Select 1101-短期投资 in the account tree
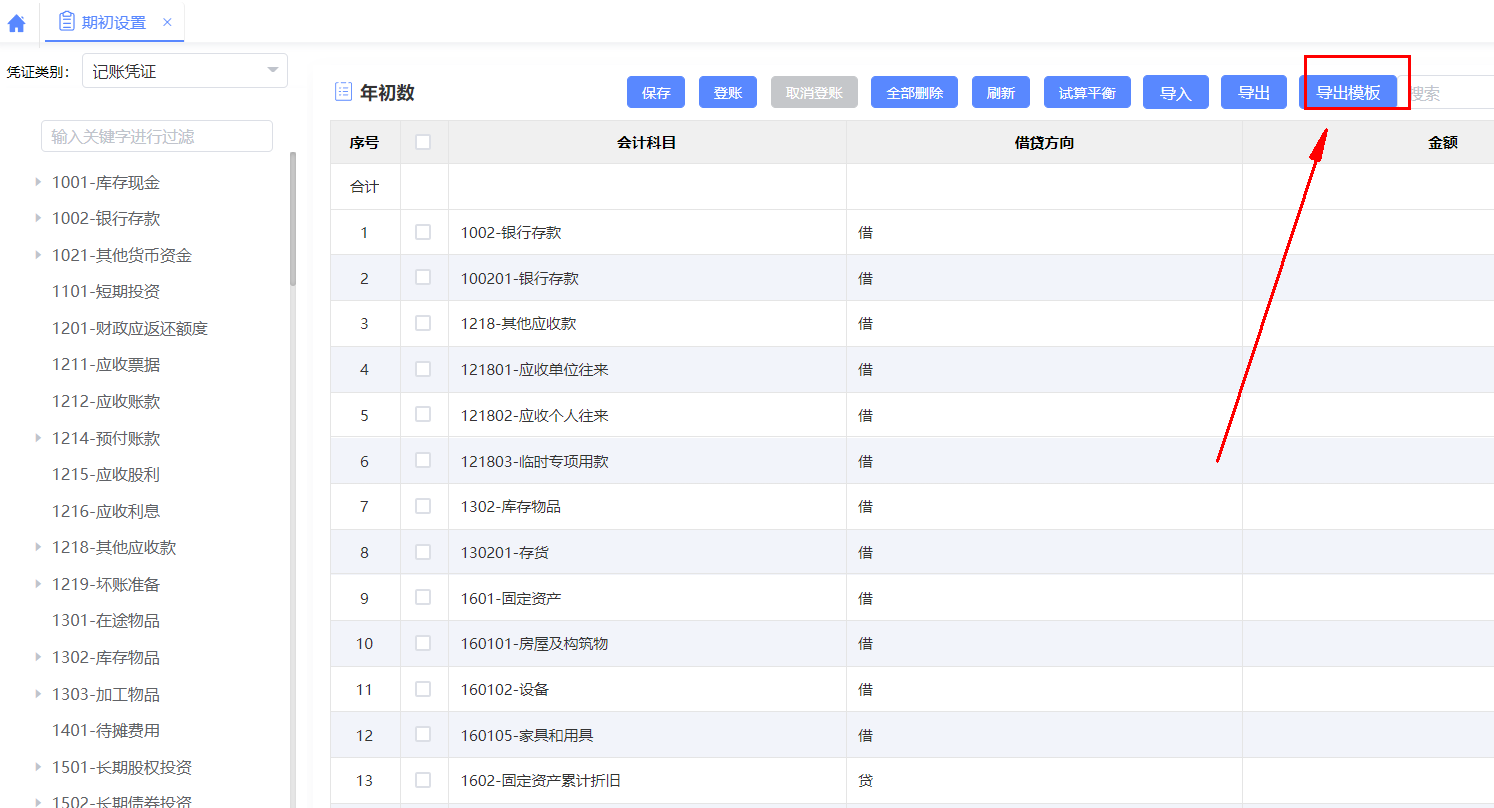Screen dimensions: 1494x808 tap(106, 292)
